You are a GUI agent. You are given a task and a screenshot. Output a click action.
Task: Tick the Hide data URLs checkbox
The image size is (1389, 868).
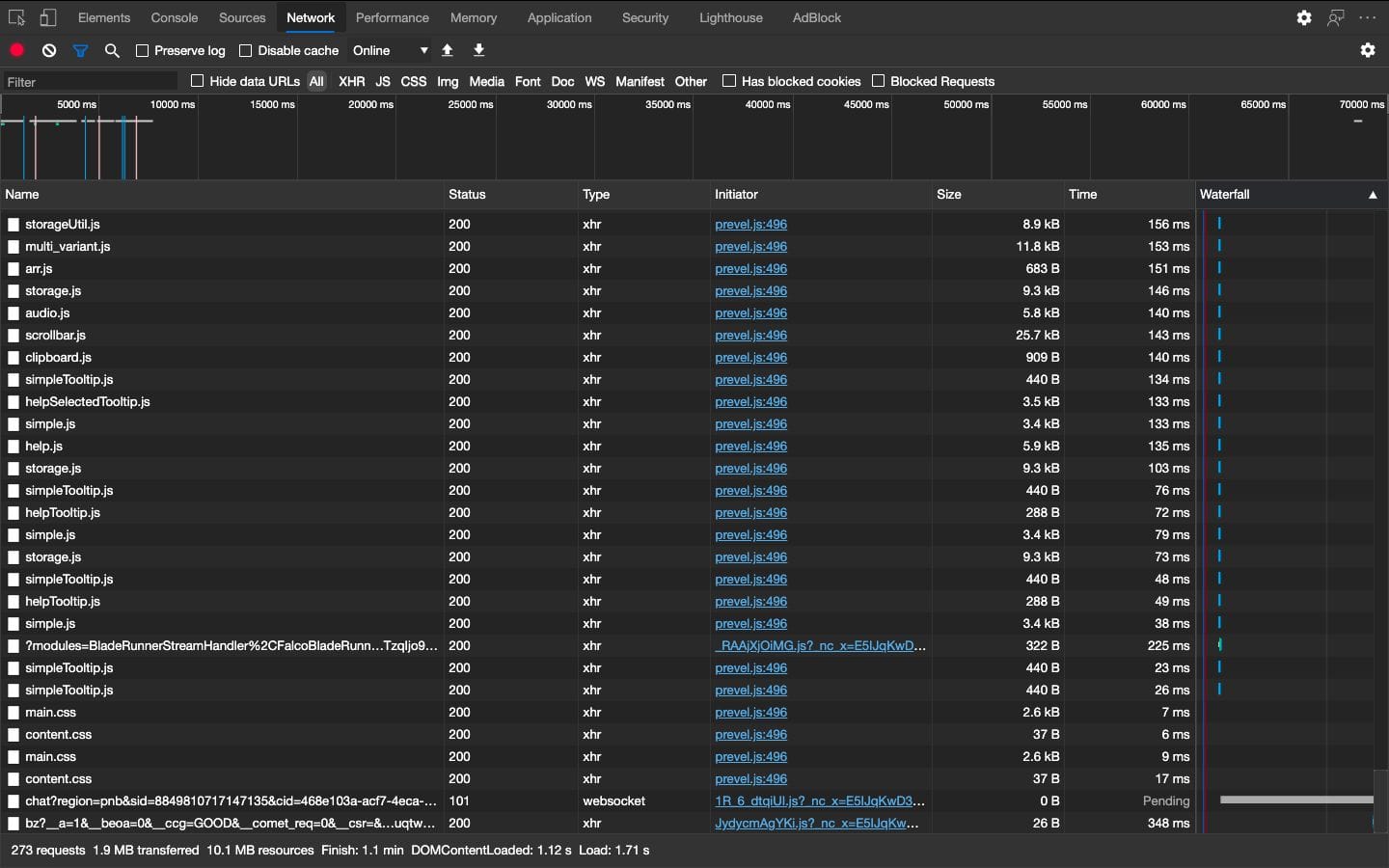pos(198,81)
